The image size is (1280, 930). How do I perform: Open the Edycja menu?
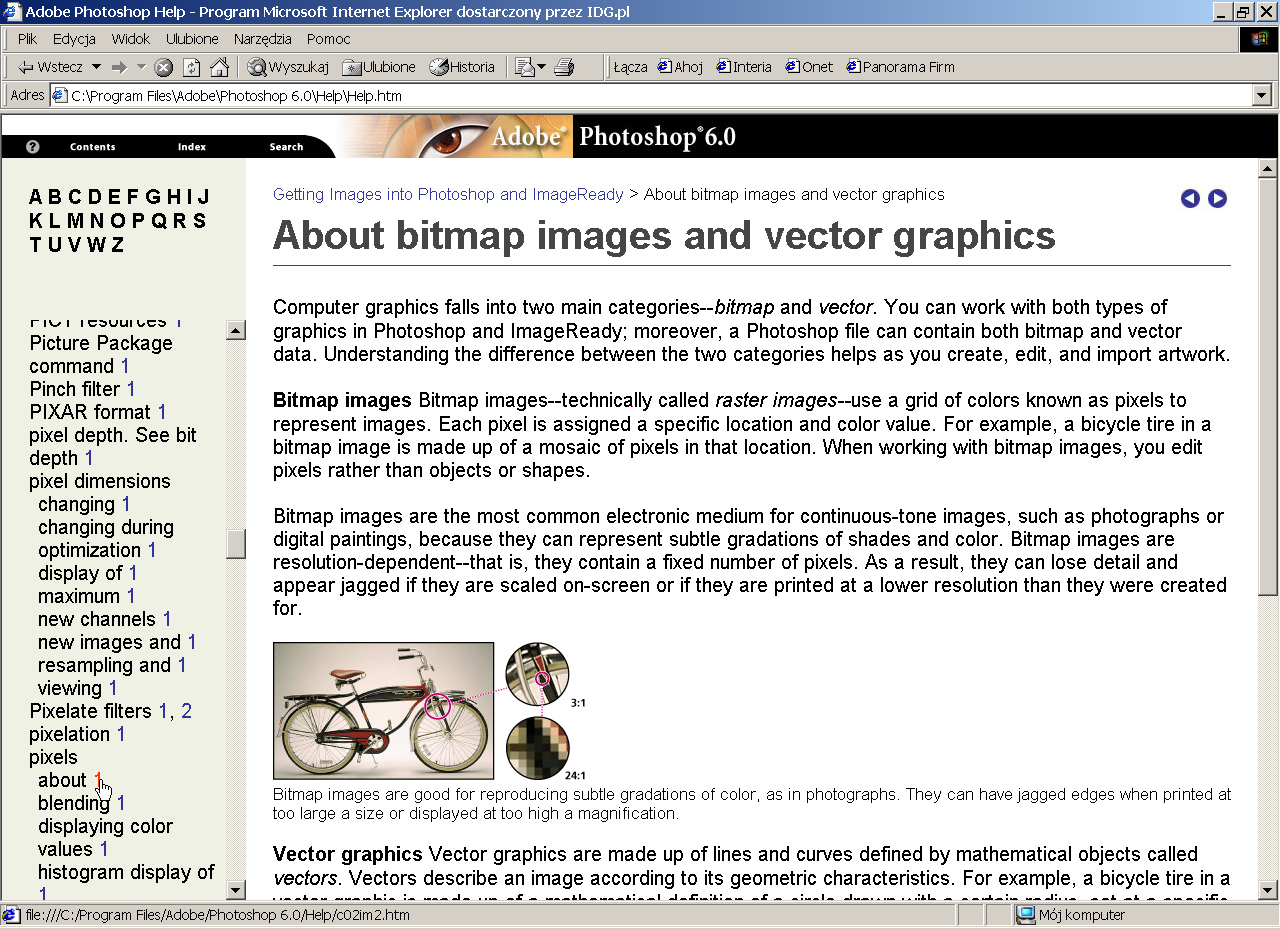point(74,39)
